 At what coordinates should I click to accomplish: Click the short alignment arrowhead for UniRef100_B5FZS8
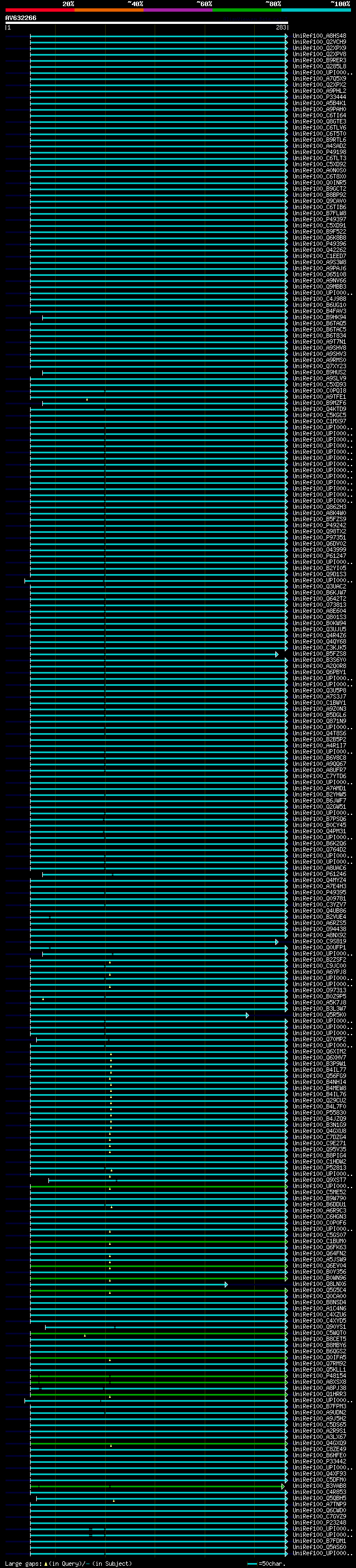(x=277, y=654)
